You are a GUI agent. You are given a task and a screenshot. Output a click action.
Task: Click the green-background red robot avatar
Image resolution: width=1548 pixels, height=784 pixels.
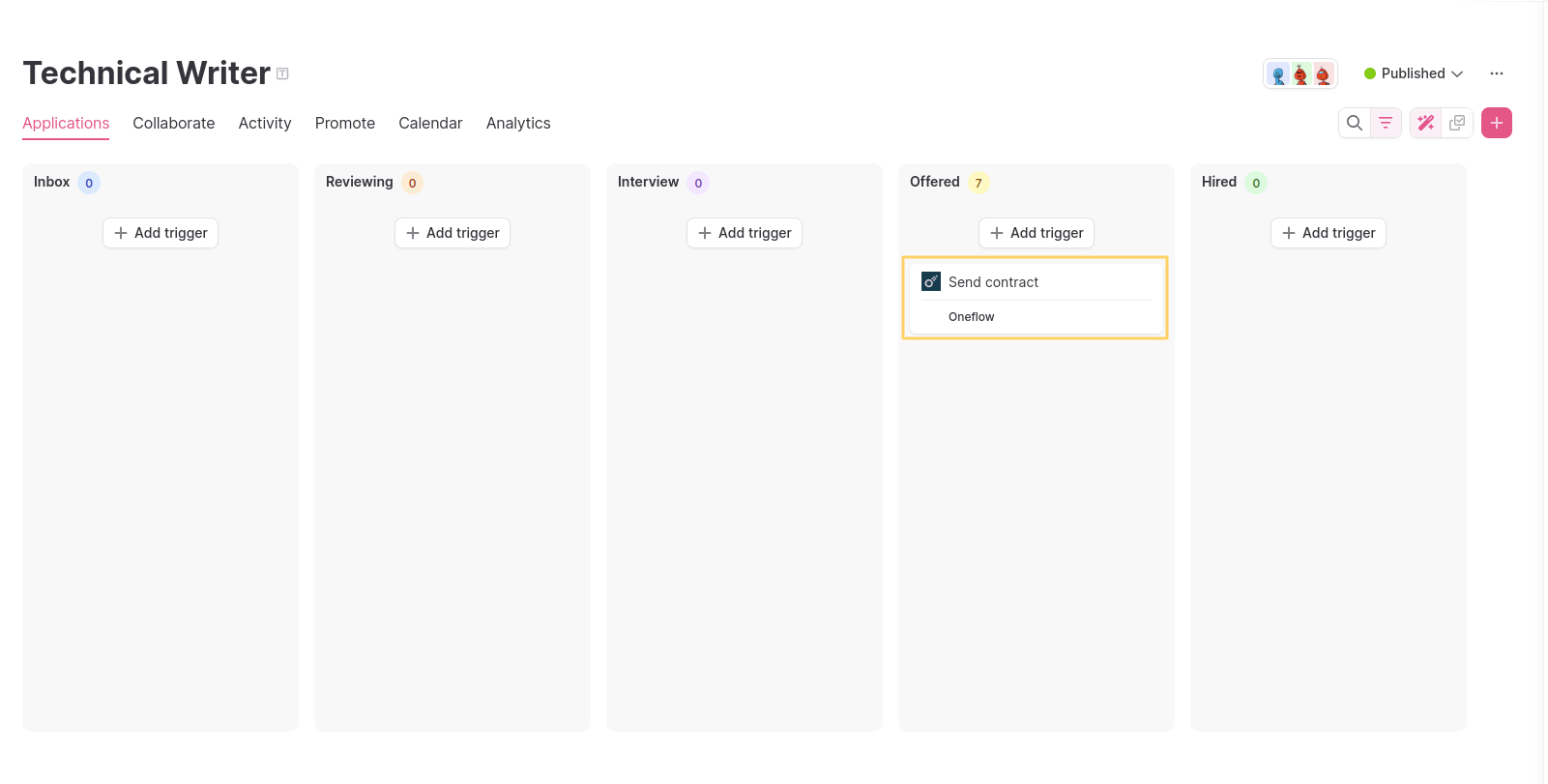1300,74
